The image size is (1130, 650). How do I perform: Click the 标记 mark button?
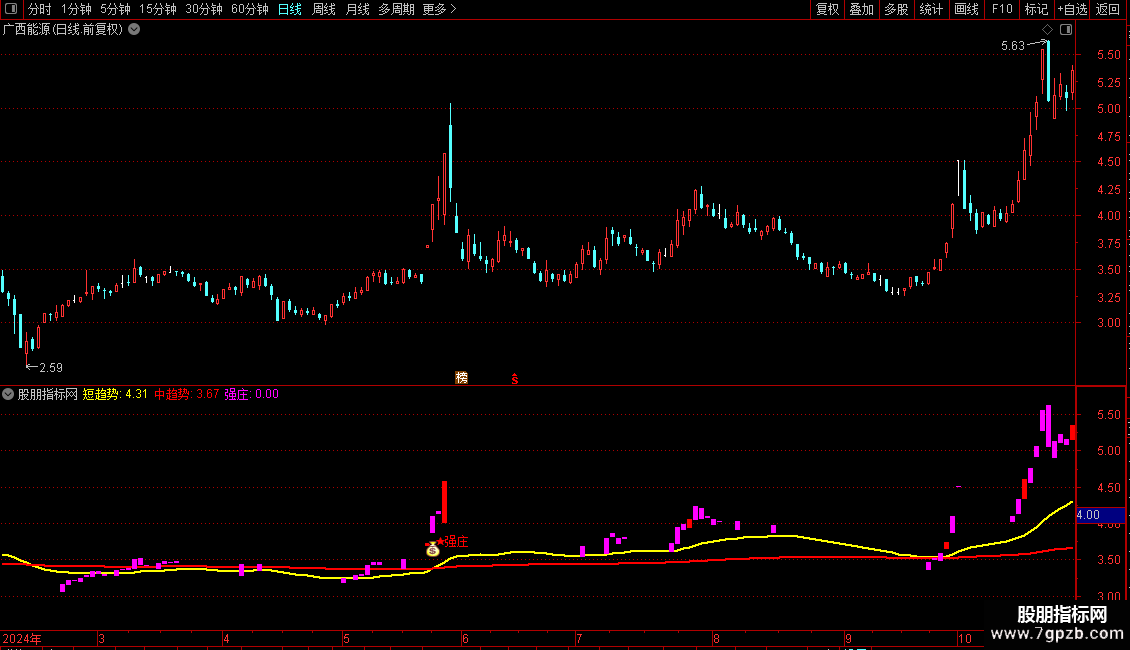pyautogui.click(x=1036, y=9)
